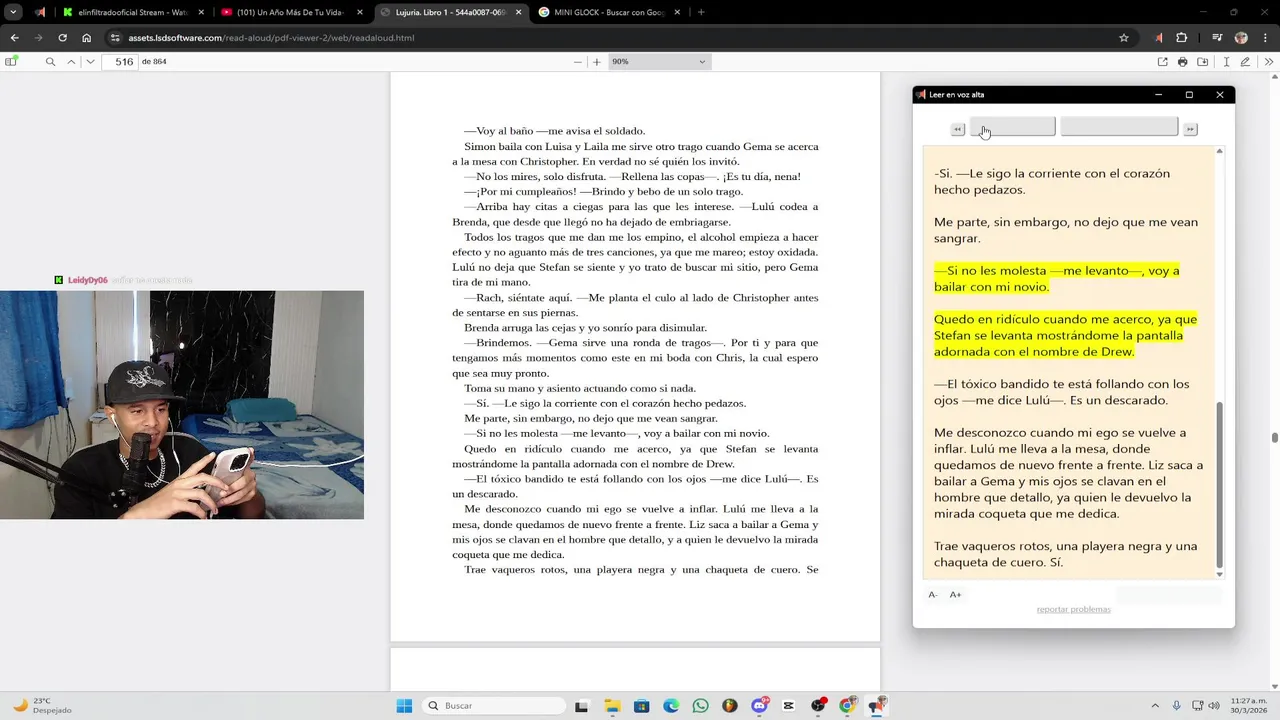Click the Read Aloud extension megaphone icon

click(x=1159, y=38)
